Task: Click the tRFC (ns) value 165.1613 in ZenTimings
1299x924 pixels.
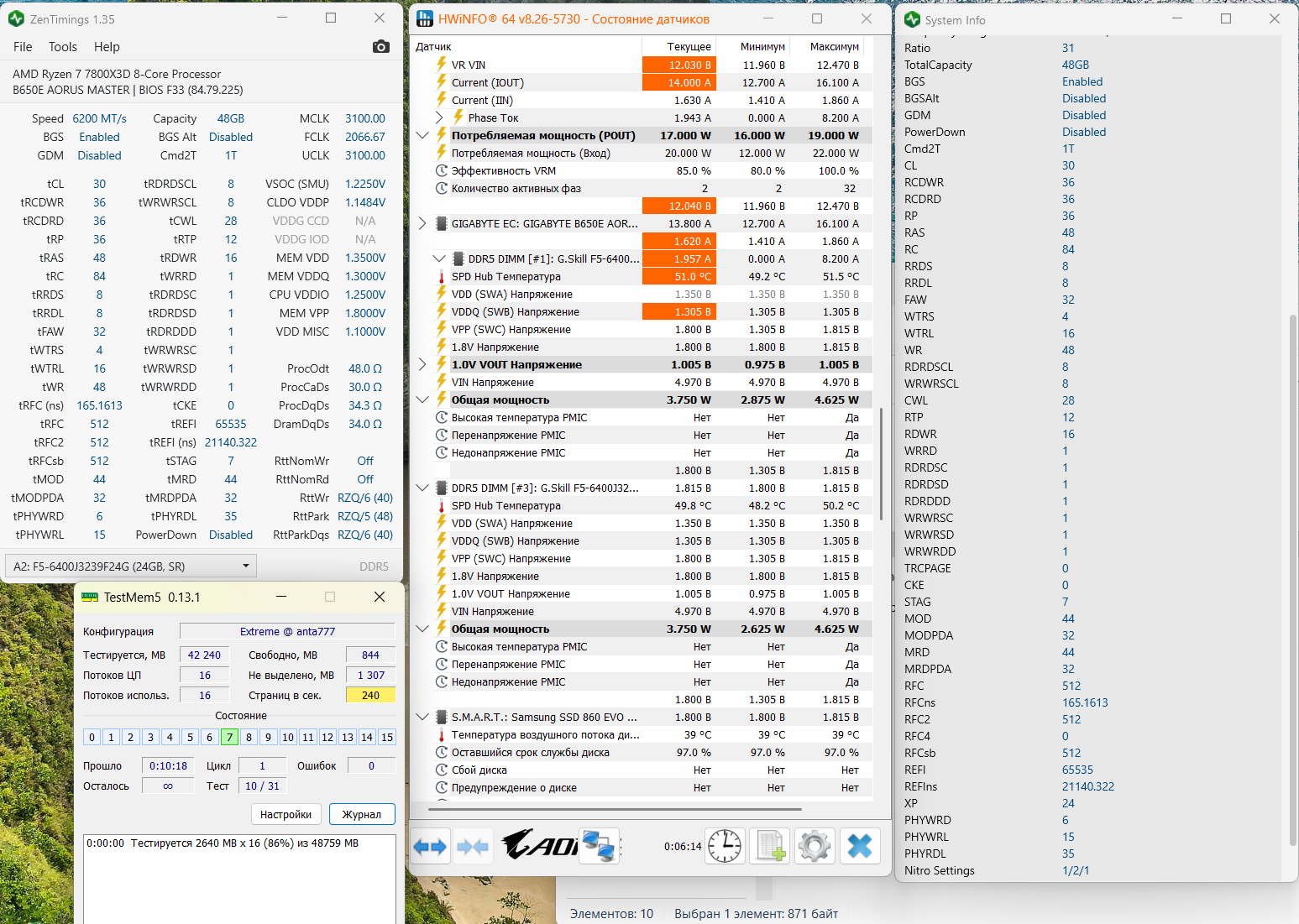Action: (99, 405)
